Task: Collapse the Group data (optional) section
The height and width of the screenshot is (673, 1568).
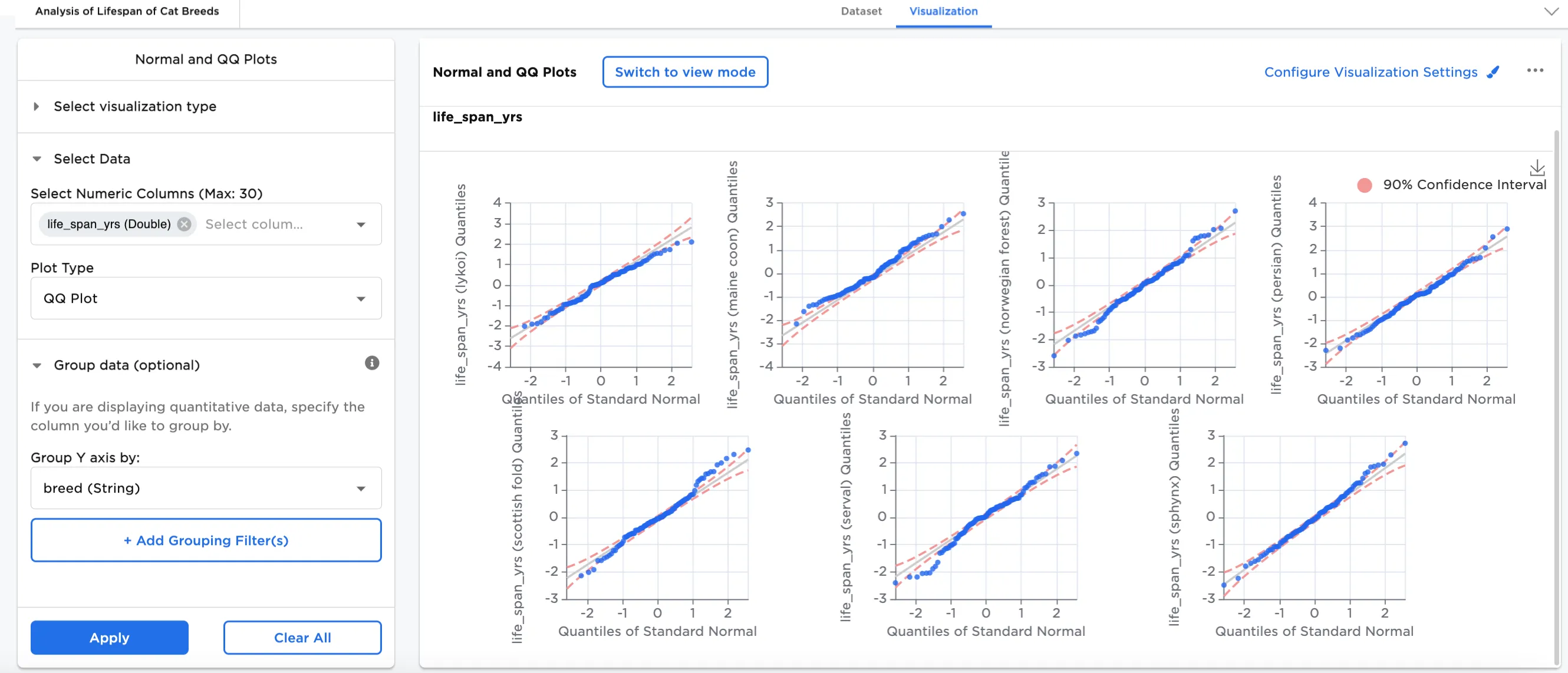Action: [37, 366]
